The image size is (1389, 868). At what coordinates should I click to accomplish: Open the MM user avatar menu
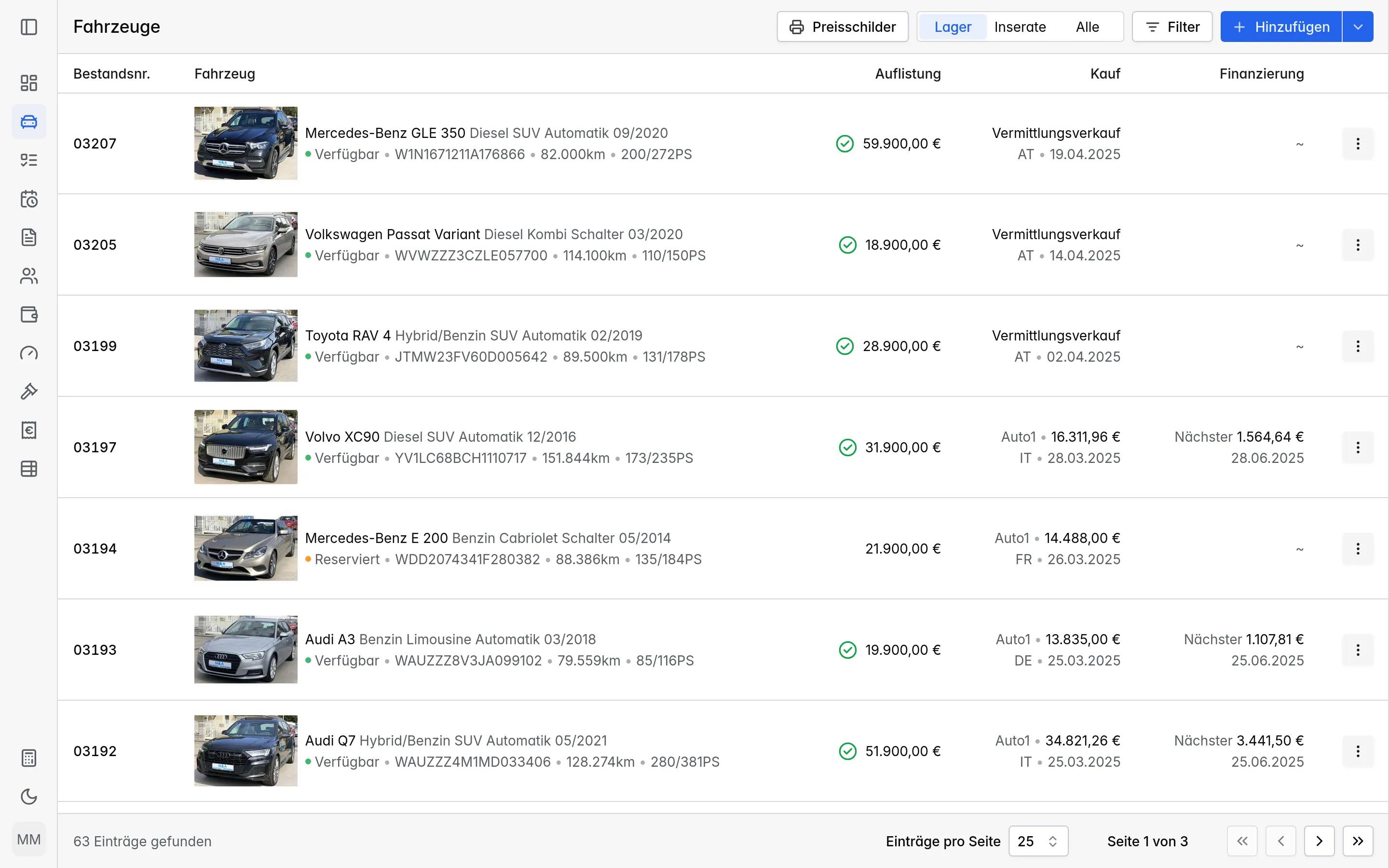click(x=29, y=840)
